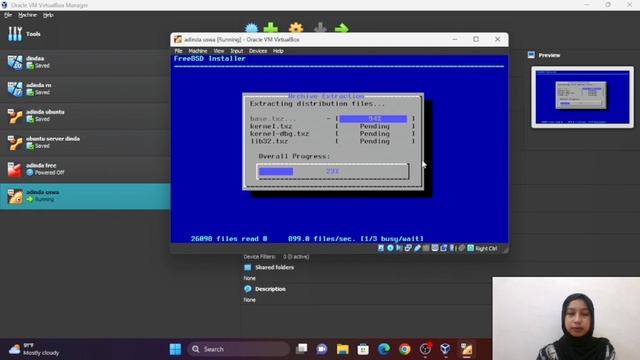This screenshot has height=360, width=640.
Task: Click hard disk activity status icon
Action: coord(381,248)
